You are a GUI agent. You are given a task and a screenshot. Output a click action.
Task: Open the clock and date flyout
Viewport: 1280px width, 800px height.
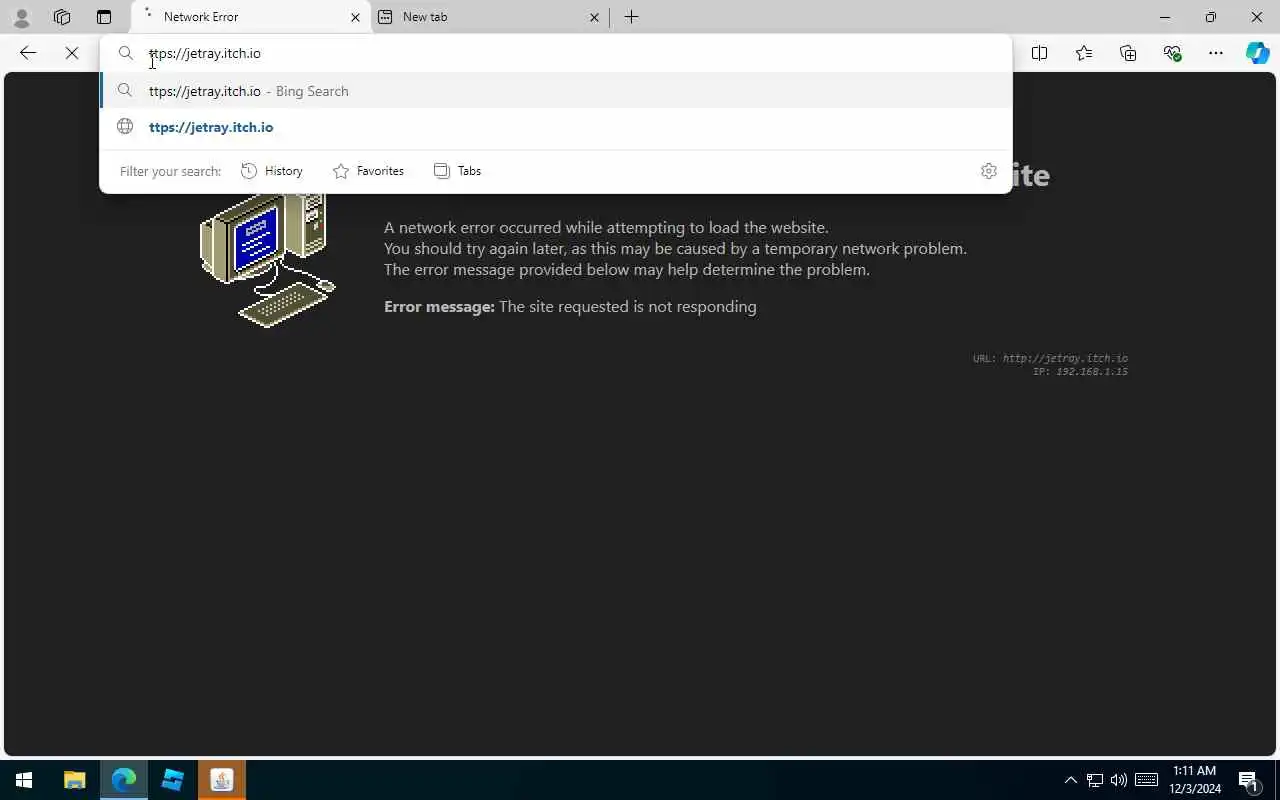pos(1195,780)
